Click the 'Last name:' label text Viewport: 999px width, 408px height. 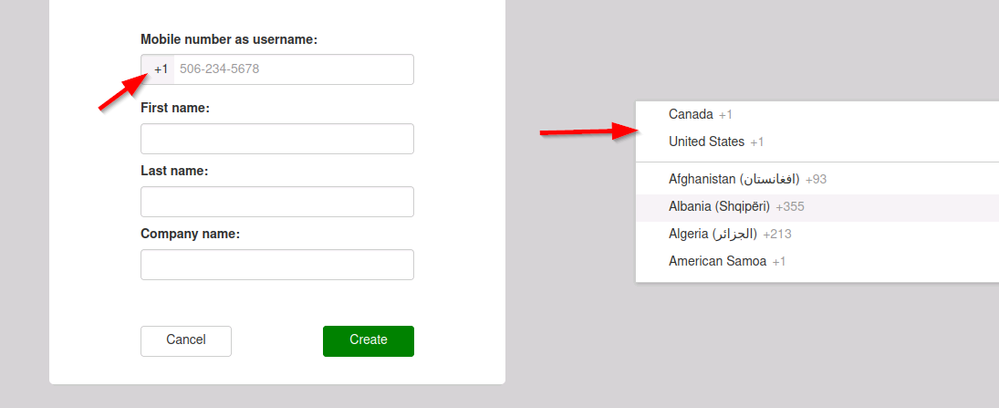tap(174, 171)
